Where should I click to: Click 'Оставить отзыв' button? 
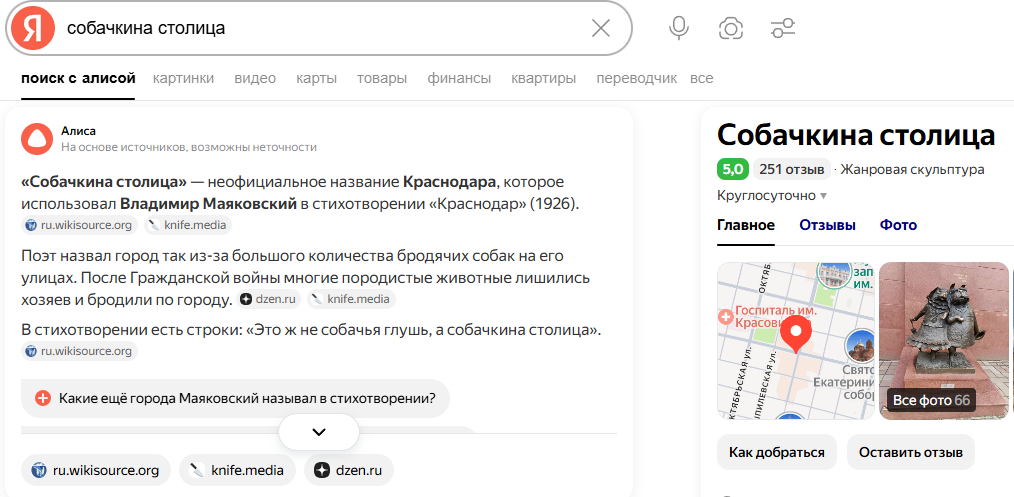point(911,452)
